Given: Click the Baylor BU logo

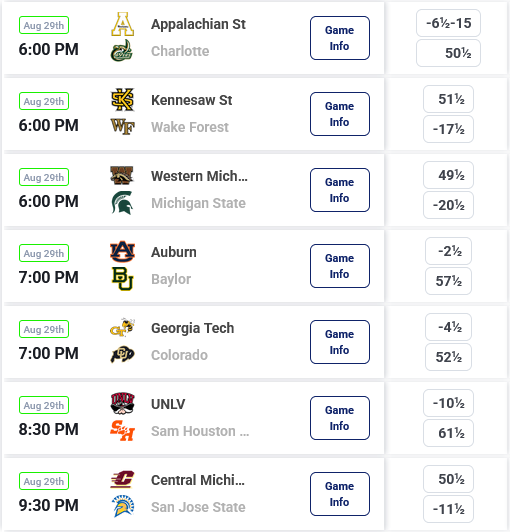Looking at the screenshot, I should coord(122,279).
